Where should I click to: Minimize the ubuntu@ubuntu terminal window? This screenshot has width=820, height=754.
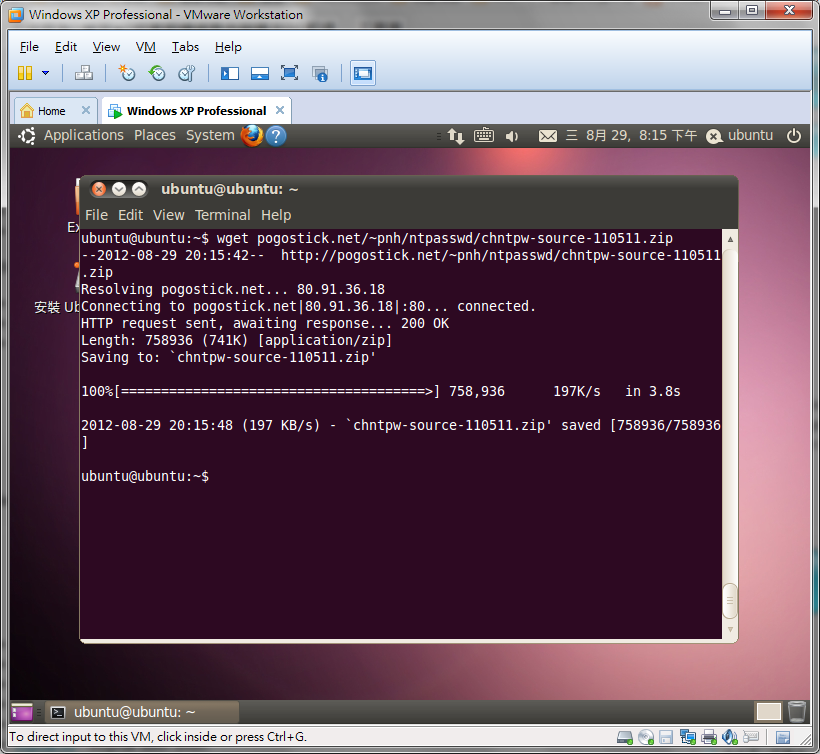click(x=119, y=189)
